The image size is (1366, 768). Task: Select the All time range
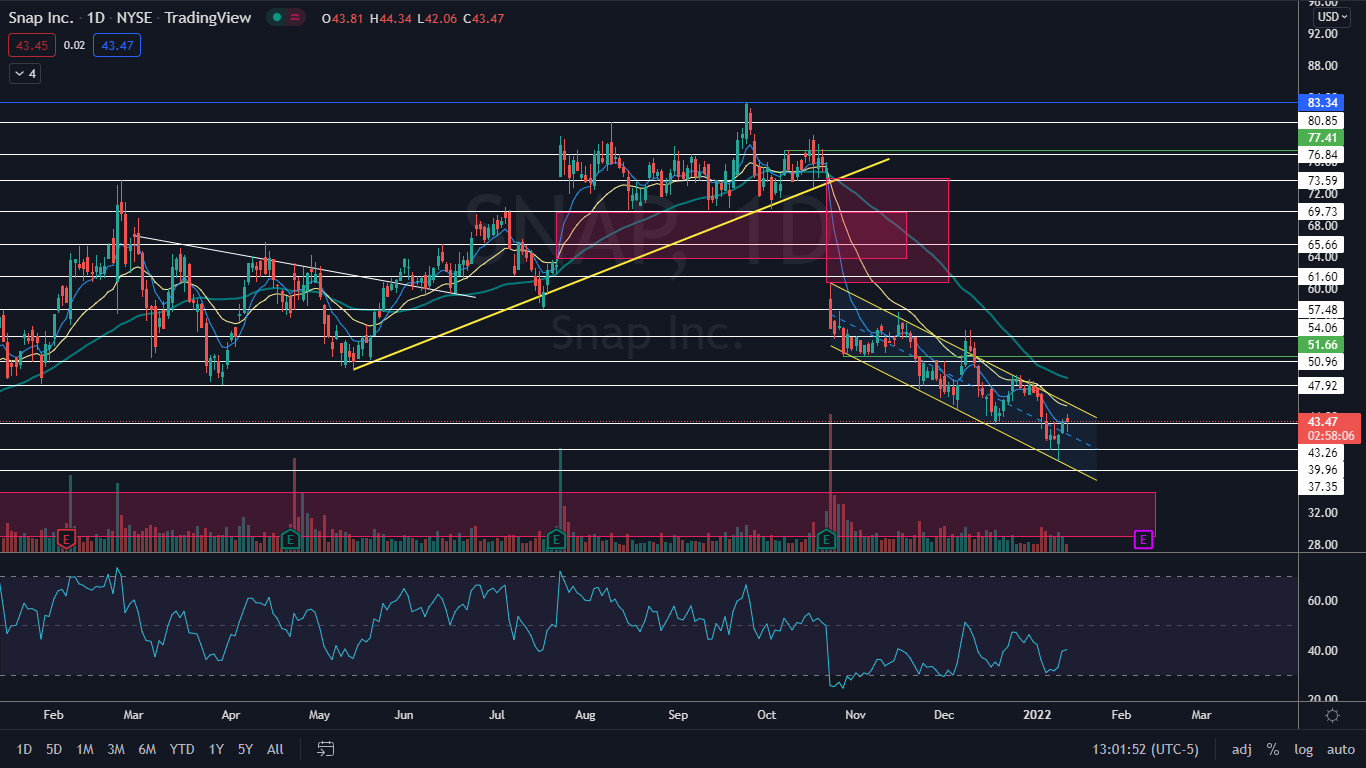pos(276,748)
